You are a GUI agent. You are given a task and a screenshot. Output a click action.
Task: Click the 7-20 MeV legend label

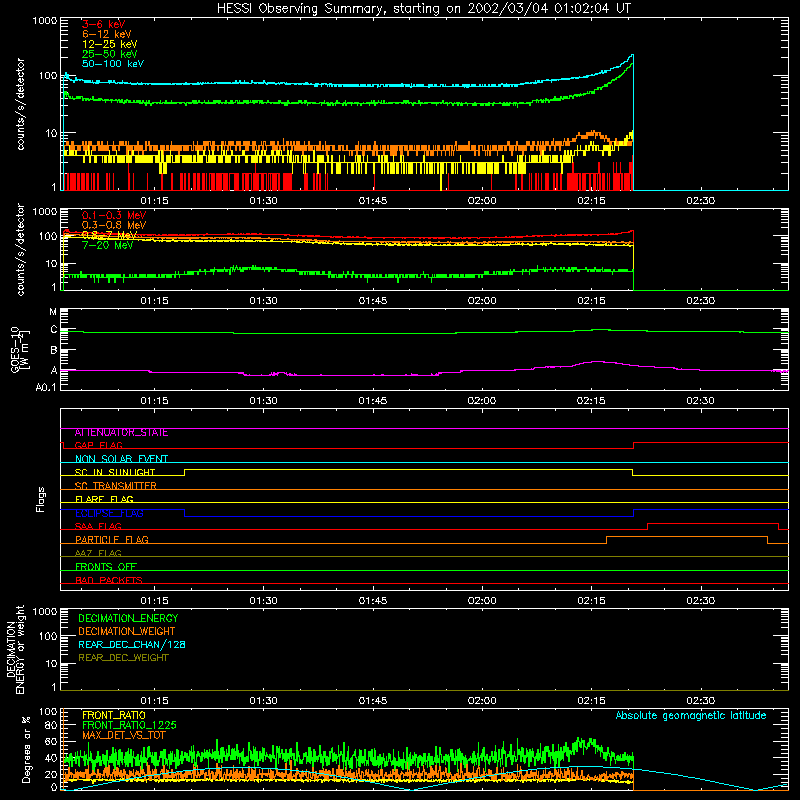pos(107,245)
